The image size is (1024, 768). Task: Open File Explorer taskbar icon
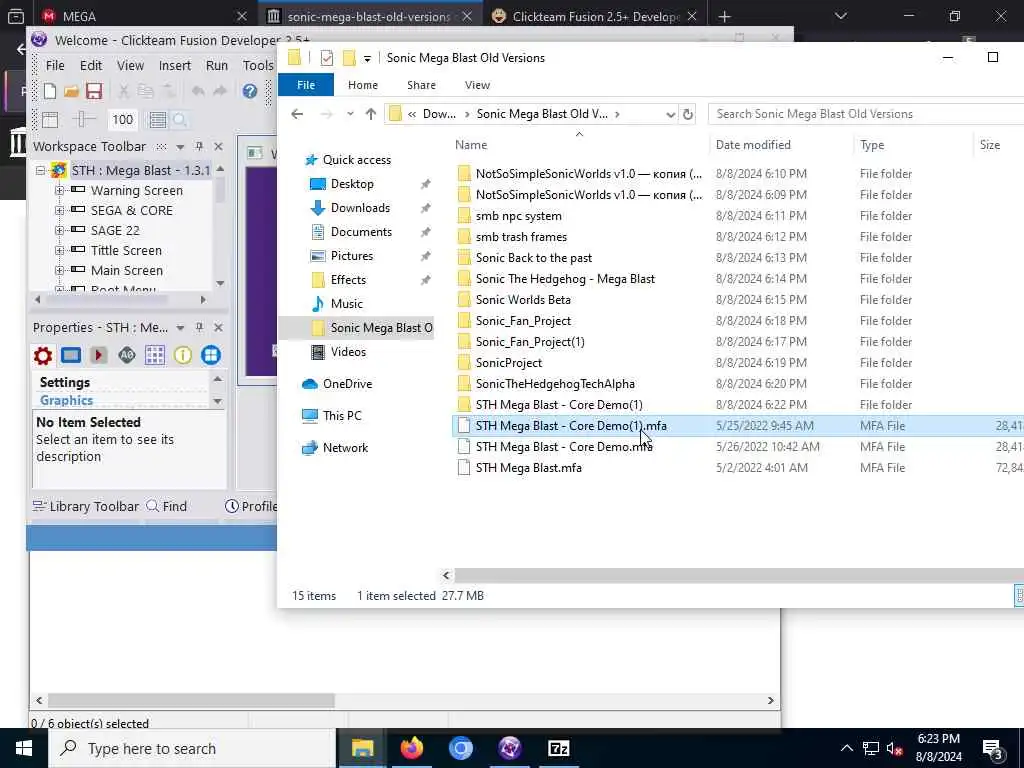click(362, 748)
